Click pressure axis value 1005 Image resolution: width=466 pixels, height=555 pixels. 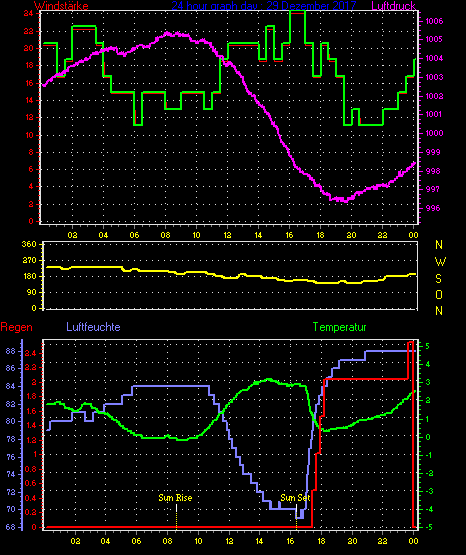pyautogui.click(x=434, y=39)
